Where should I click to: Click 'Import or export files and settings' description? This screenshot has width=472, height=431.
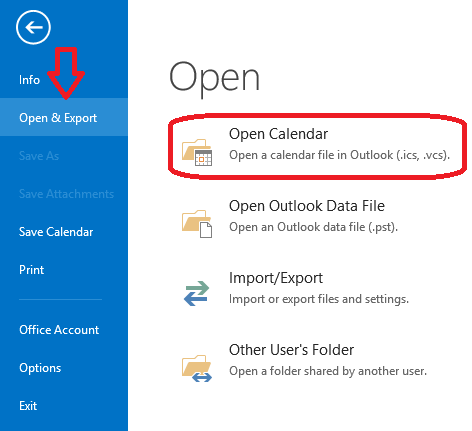pos(319,299)
